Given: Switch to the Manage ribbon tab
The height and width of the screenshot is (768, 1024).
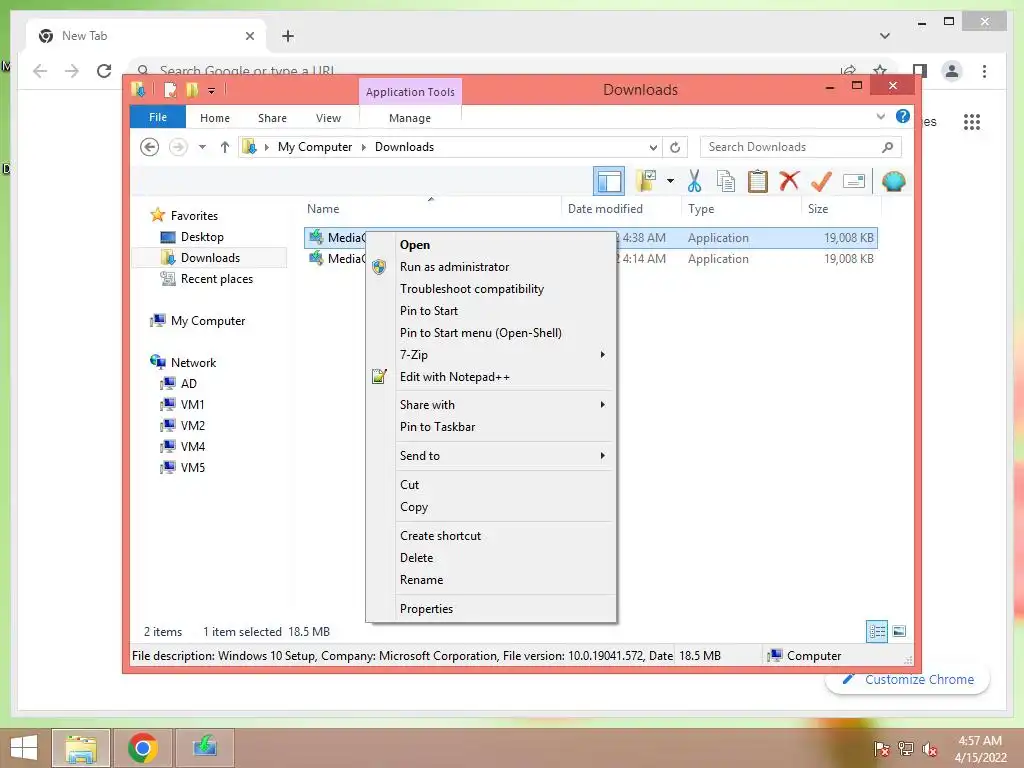Looking at the screenshot, I should (x=409, y=118).
